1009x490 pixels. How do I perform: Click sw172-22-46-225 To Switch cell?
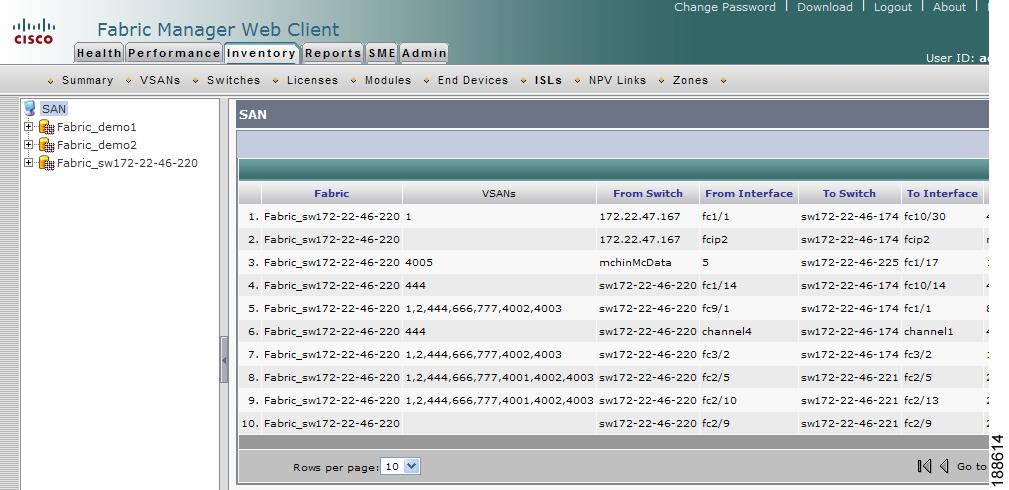point(849,263)
